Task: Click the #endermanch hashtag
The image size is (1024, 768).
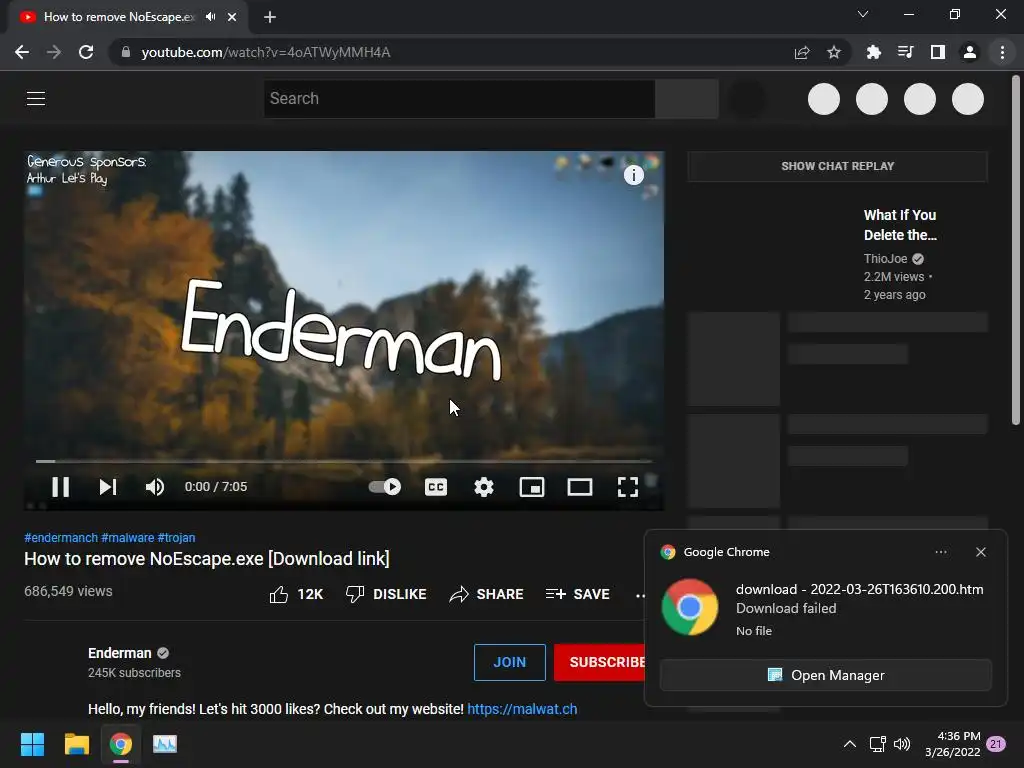Action: pyautogui.click(x=61, y=537)
